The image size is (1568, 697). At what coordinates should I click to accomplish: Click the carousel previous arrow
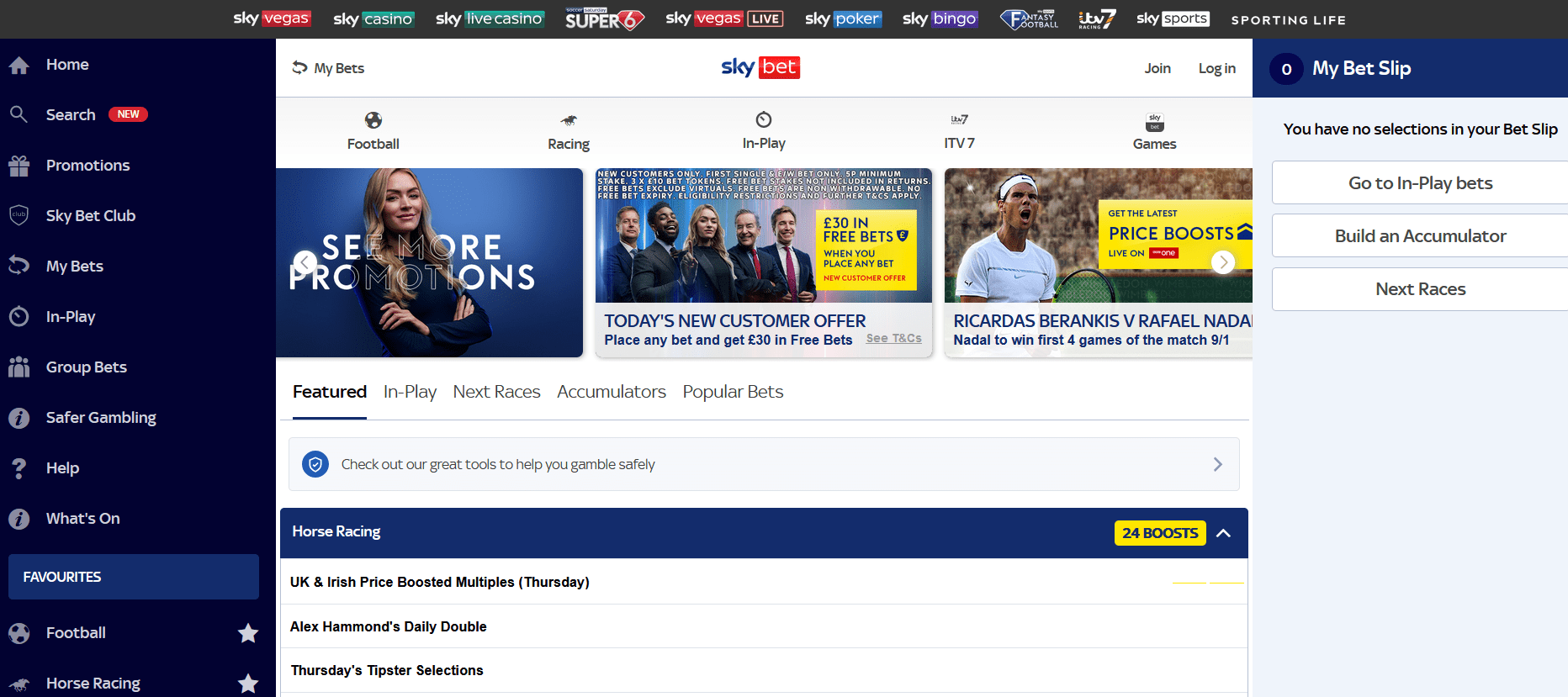(305, 262)
